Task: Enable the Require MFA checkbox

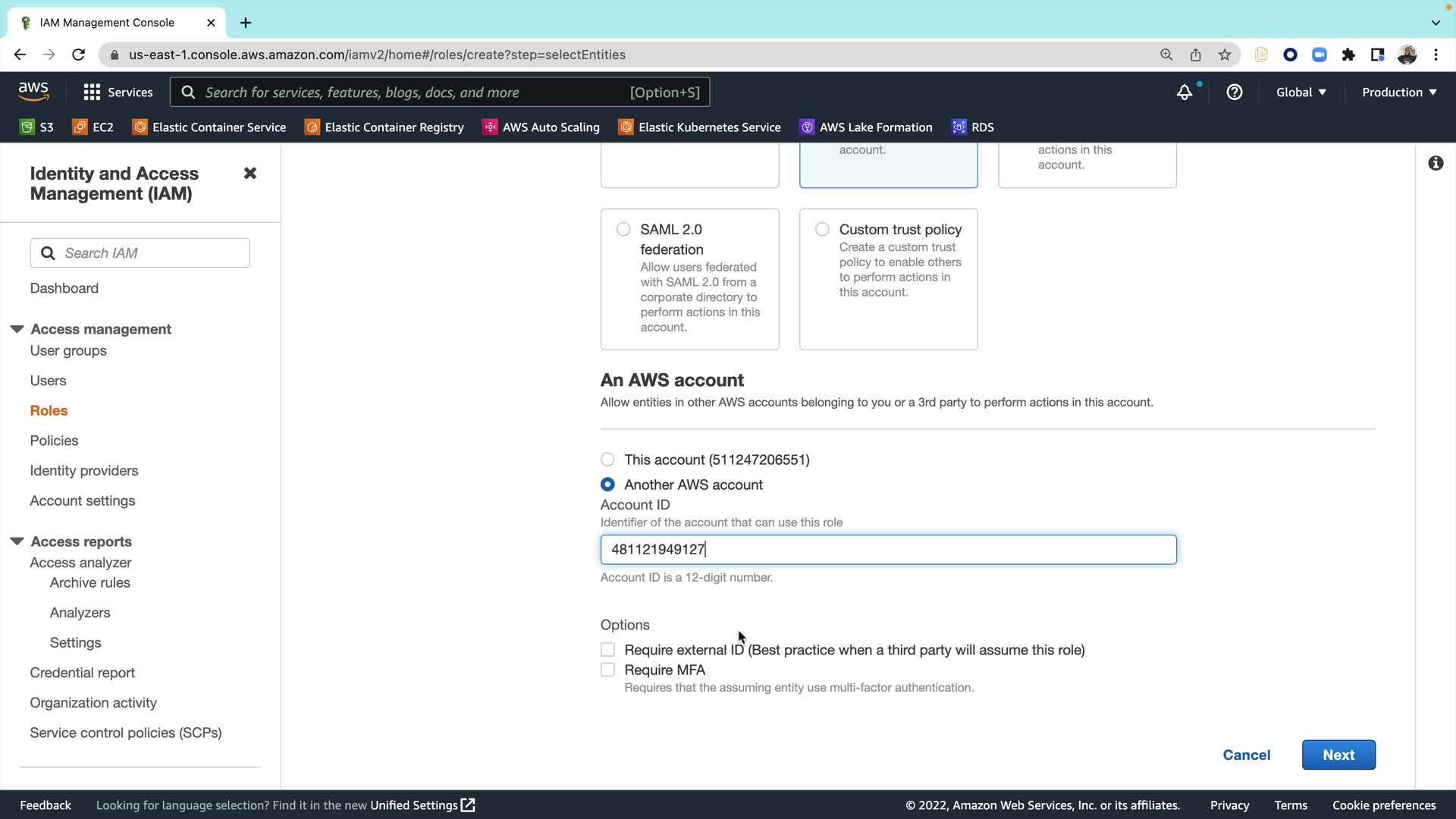Action: (607, 670)
